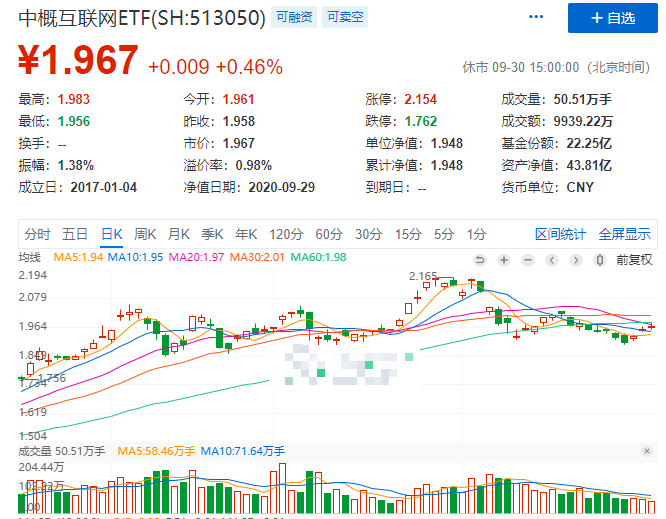Click MA10:1.95 indicator label
This screenshot has height=519, width=666.
pos(135,257)
